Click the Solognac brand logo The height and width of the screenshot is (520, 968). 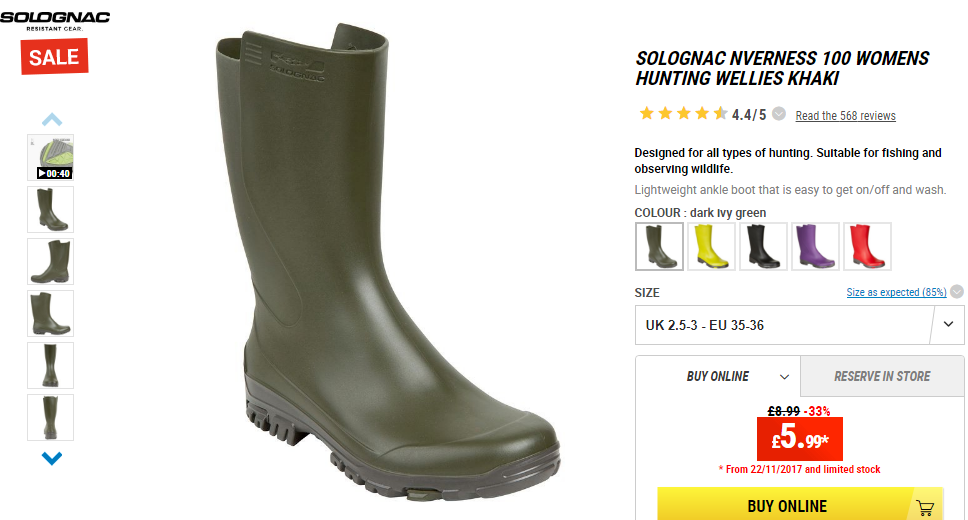(x=55, y=20)
